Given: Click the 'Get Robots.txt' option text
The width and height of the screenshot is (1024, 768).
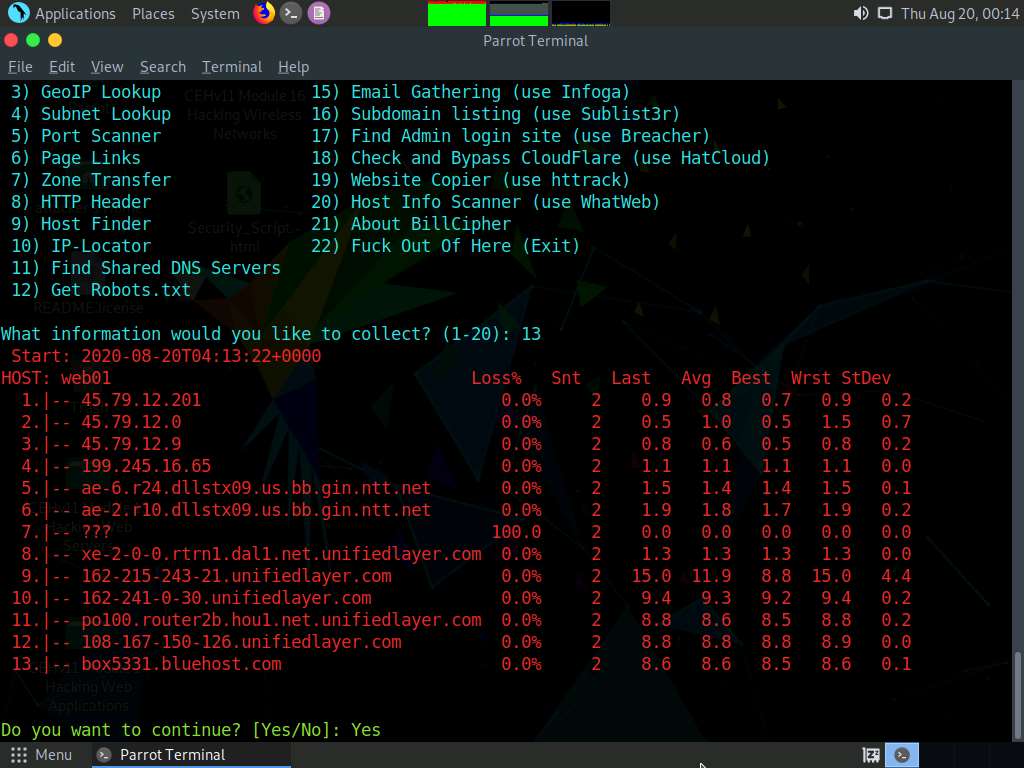Looking at the screenshot, I should 121,290.
